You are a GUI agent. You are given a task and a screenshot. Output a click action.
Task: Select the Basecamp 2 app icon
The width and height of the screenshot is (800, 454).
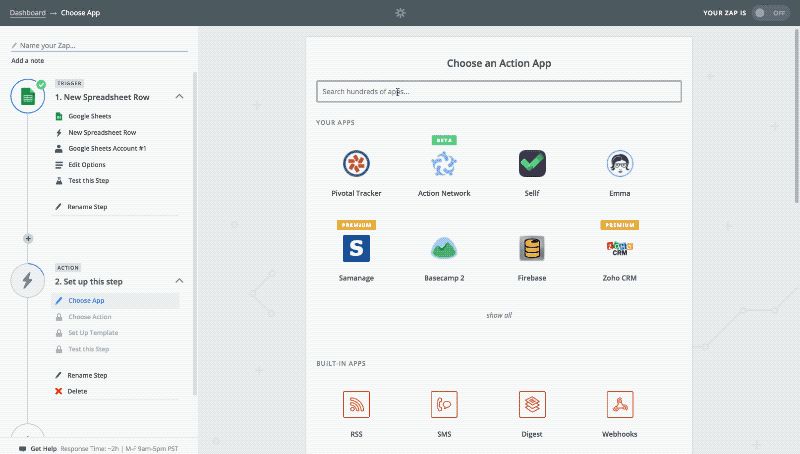444,248
